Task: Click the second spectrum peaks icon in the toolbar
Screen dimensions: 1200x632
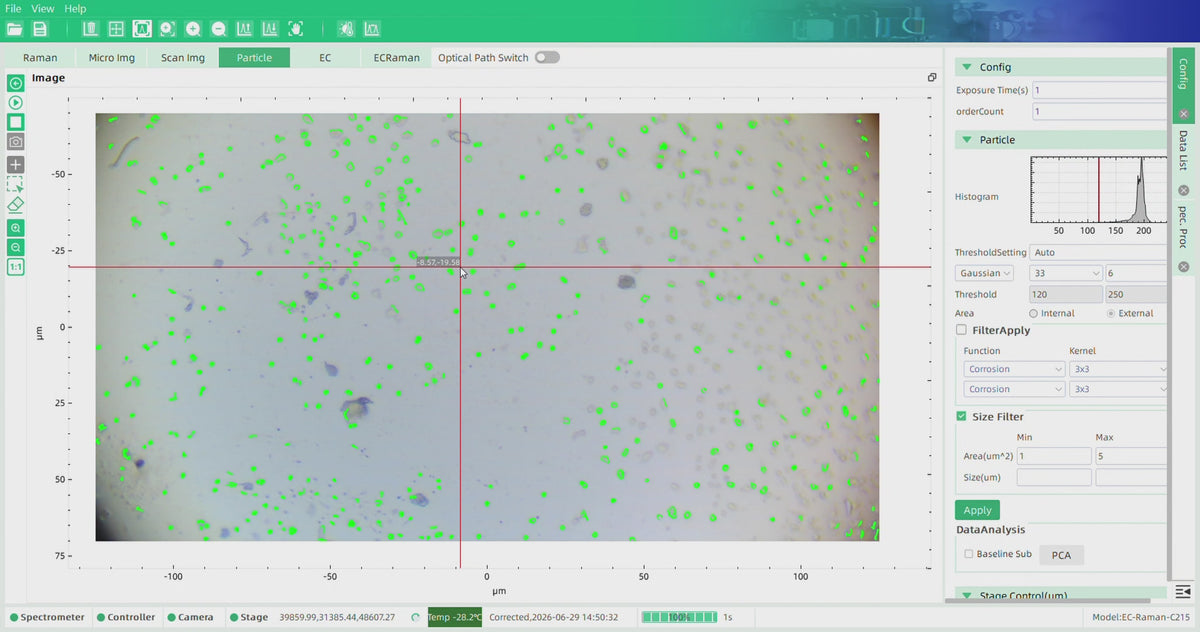Action: 270,29
